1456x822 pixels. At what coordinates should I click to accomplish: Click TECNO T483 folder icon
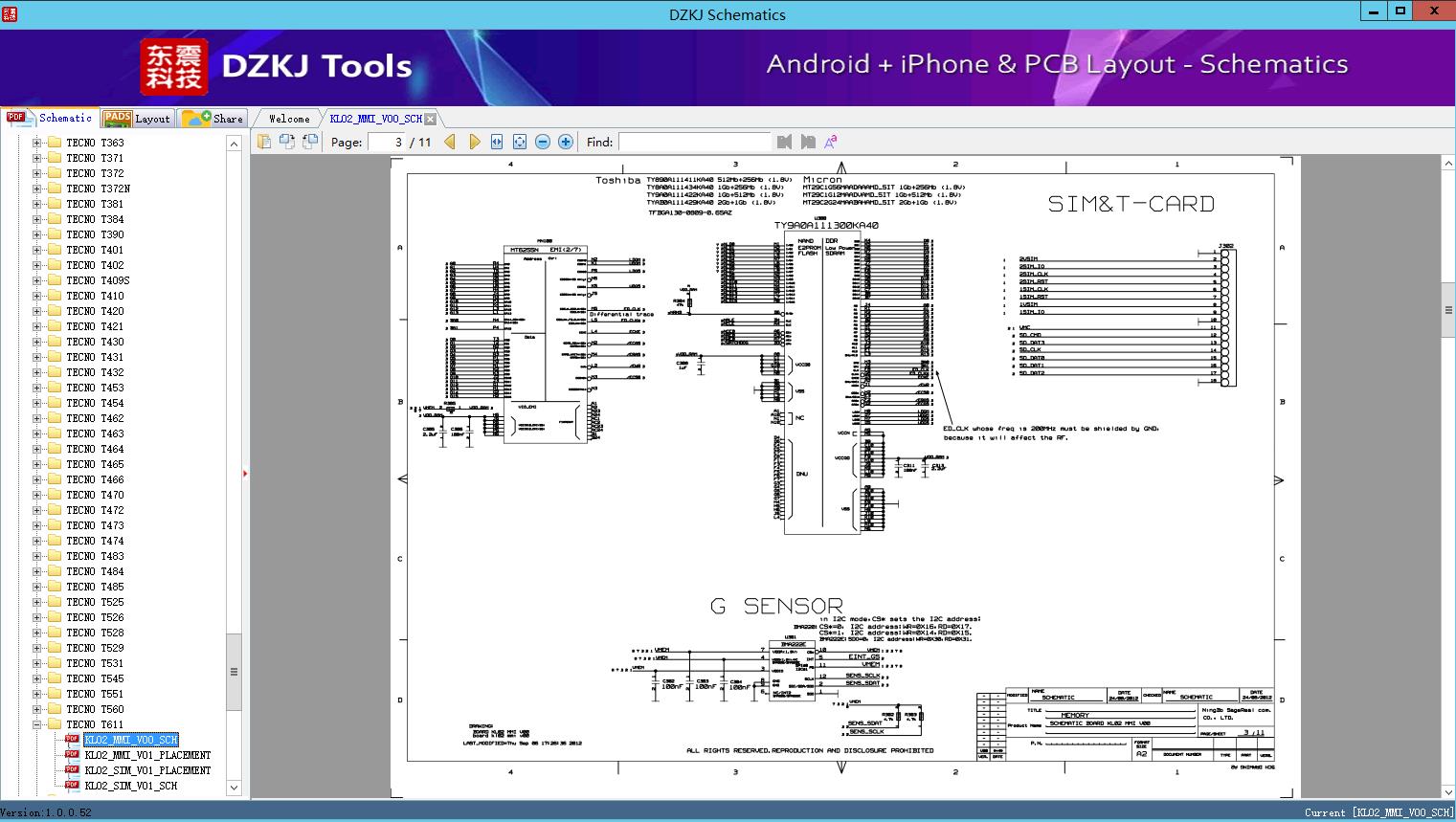coord(54,556)
